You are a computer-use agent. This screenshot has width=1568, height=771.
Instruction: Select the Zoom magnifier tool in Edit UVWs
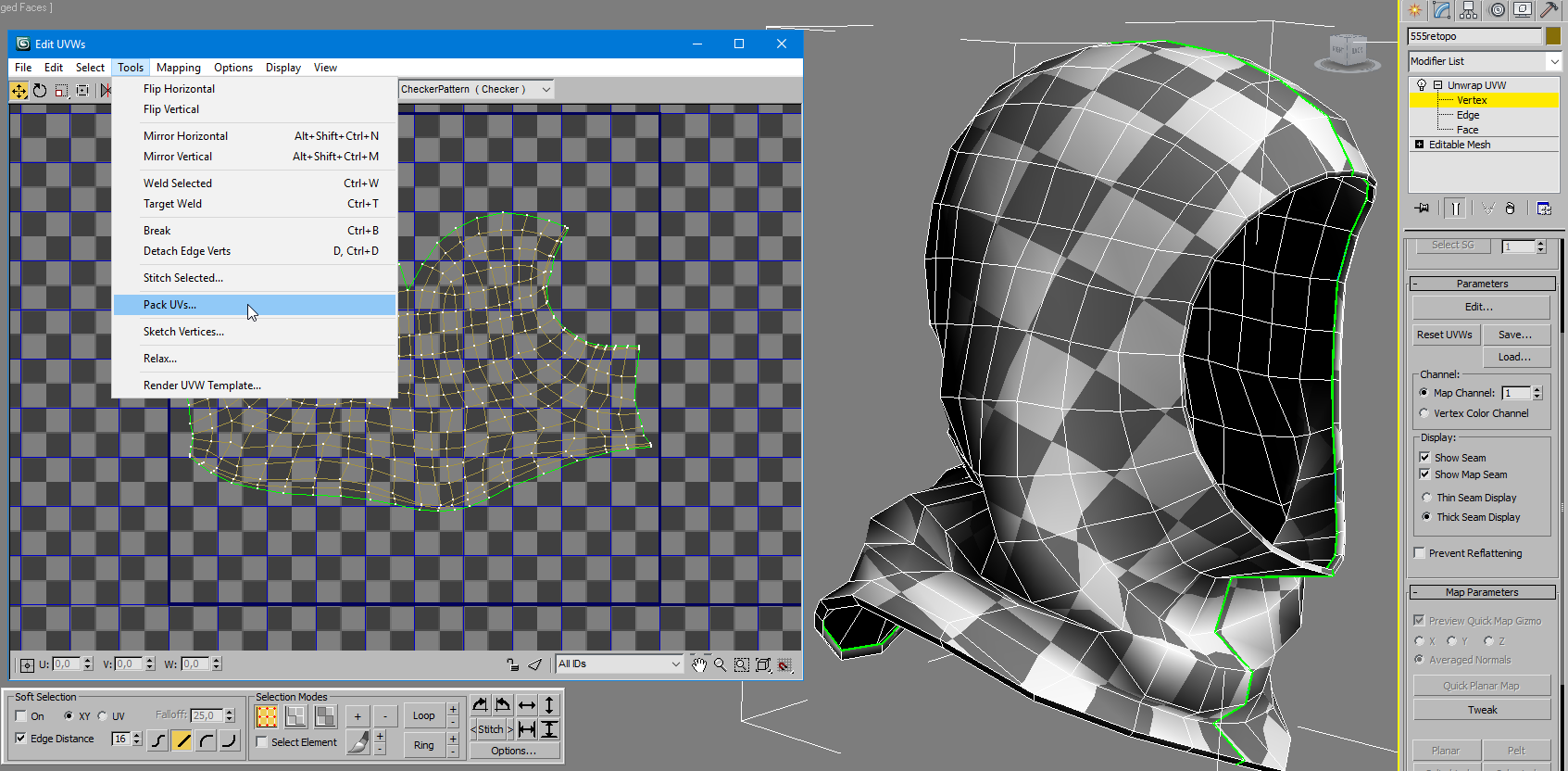click(720, 664)
